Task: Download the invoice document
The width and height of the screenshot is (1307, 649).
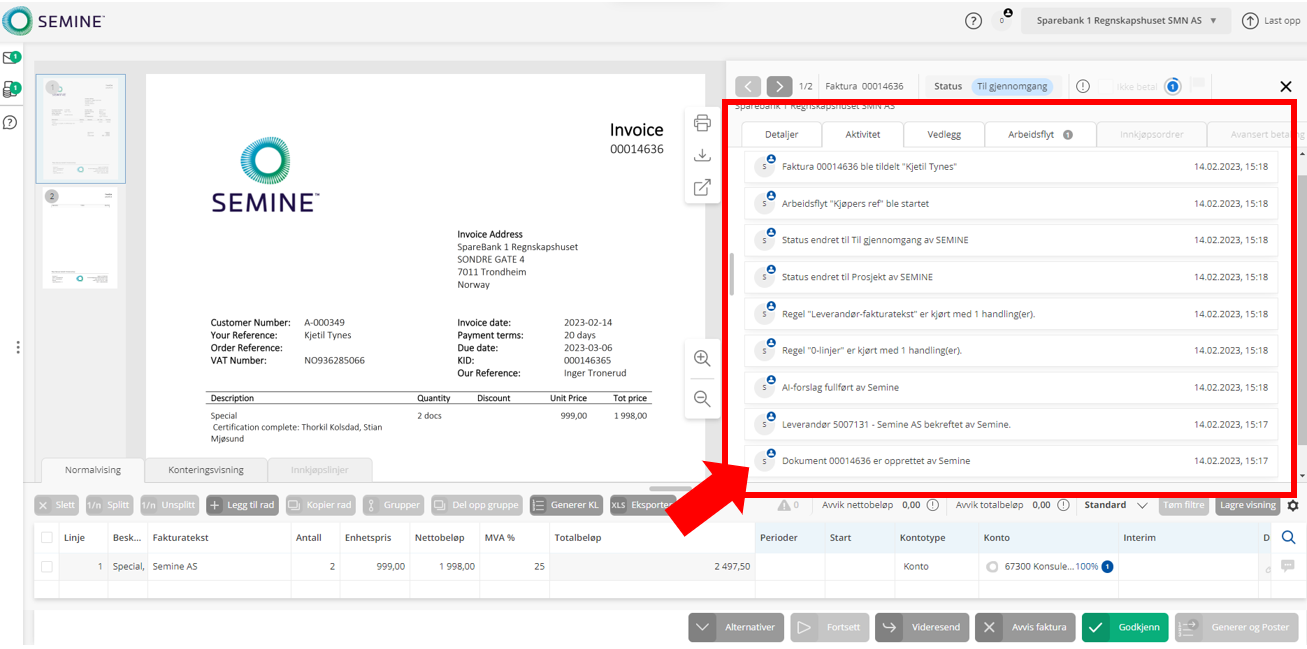Action: (702, 155)
